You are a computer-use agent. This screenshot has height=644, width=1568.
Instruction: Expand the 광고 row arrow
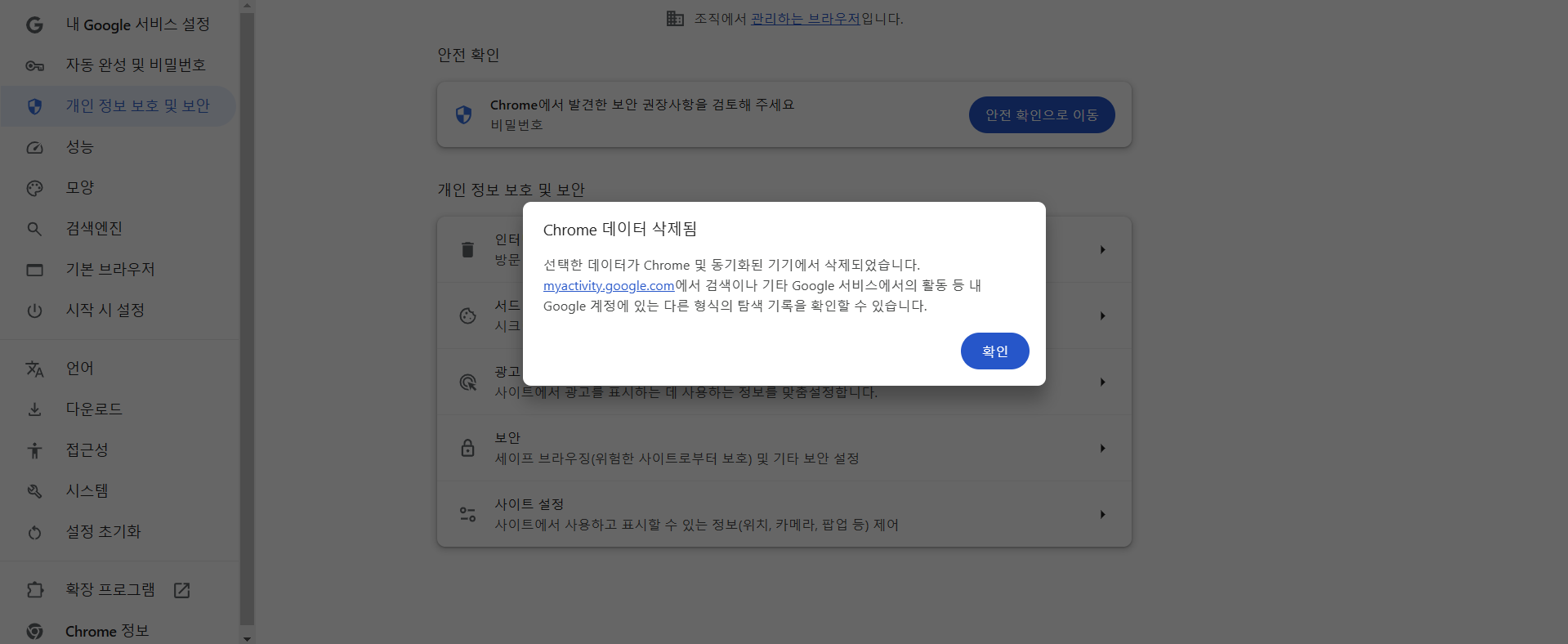tap(1102, 382)
